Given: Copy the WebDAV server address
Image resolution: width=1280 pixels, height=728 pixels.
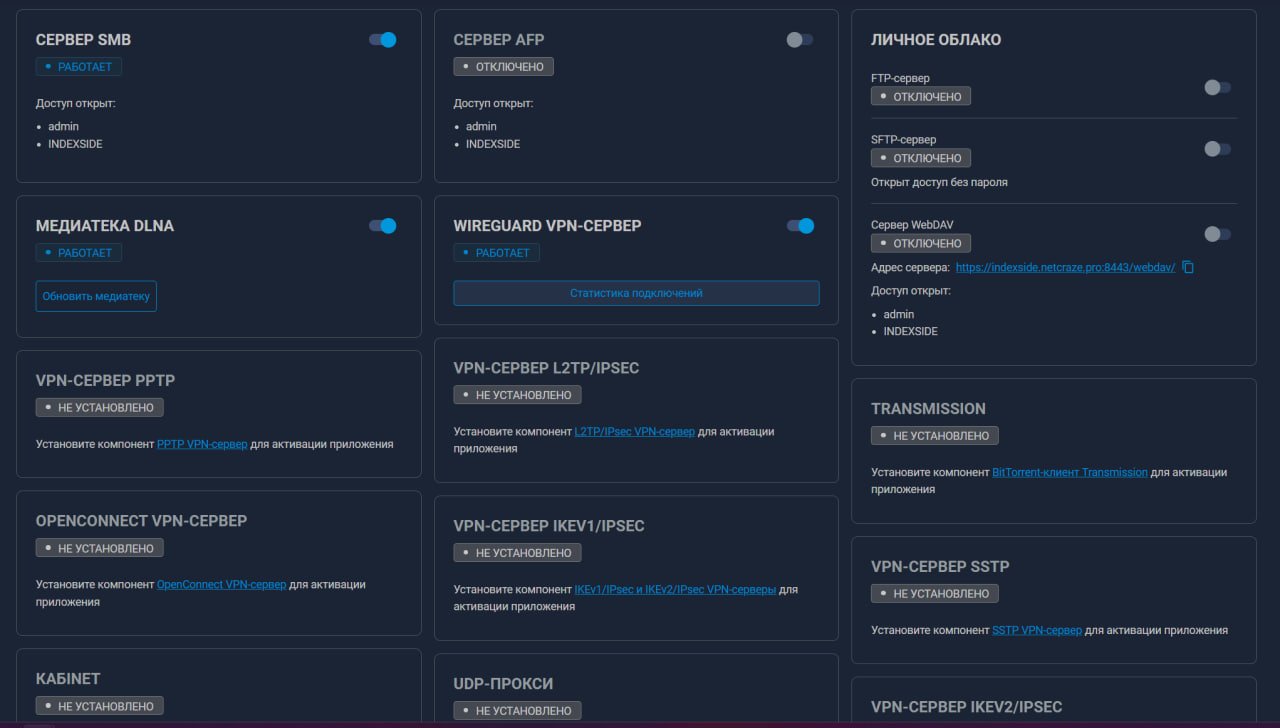Looking at the screenshot, I should (1188, 268).
